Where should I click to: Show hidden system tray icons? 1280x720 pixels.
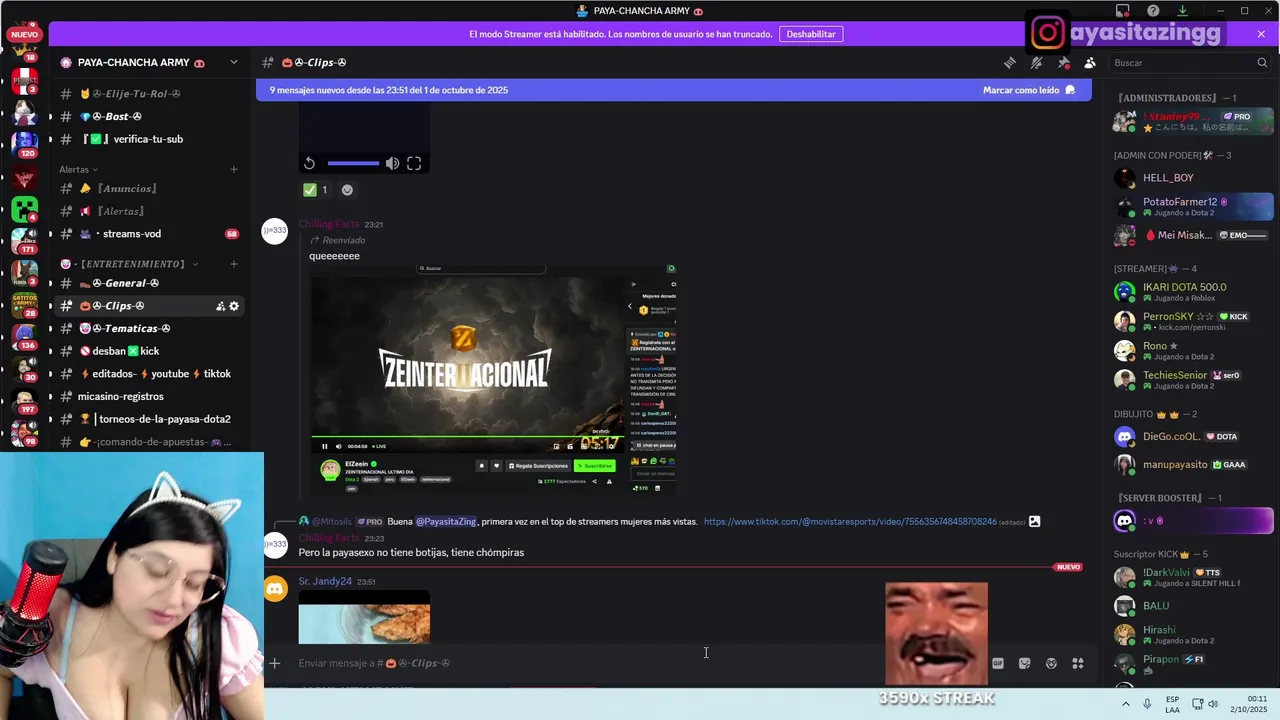1126,704
